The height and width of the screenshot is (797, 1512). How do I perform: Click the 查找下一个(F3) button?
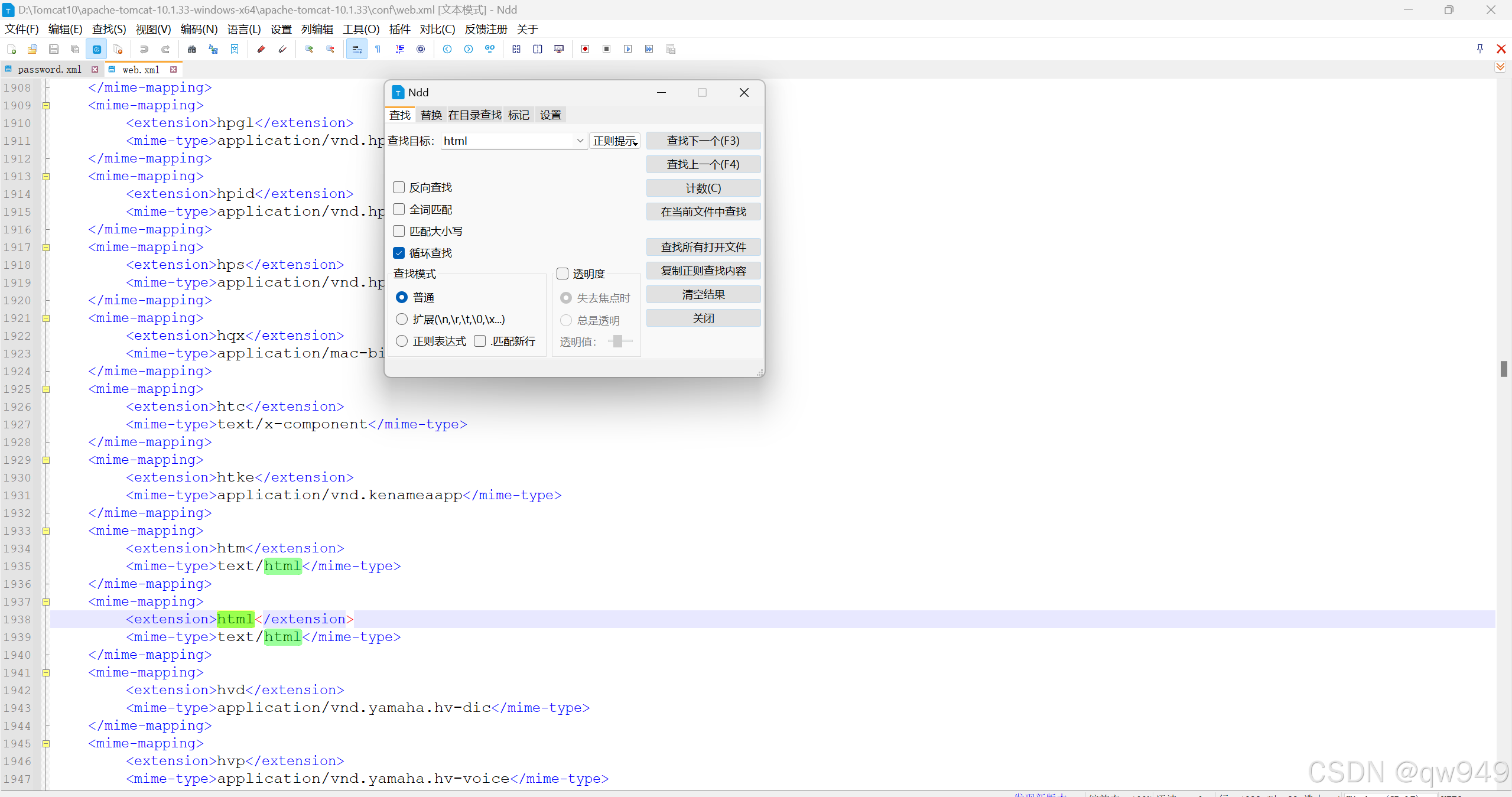703,140
